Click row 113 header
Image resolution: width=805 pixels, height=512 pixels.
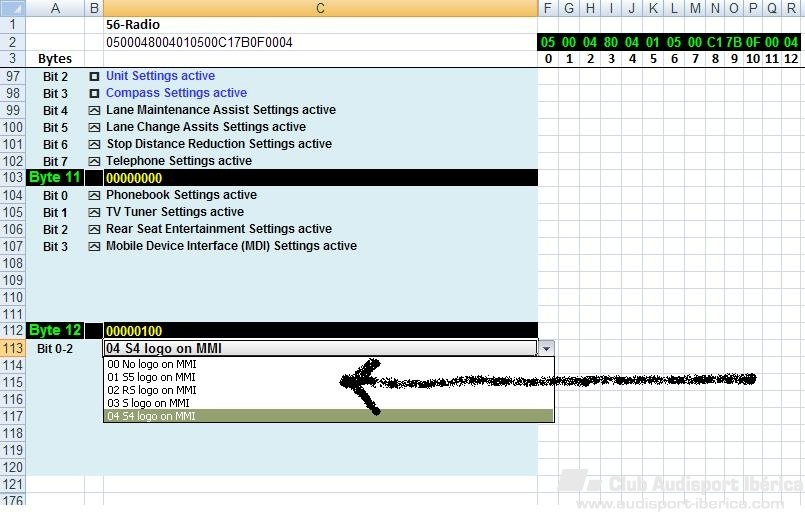pyautogui.click(x=12, y=348)
